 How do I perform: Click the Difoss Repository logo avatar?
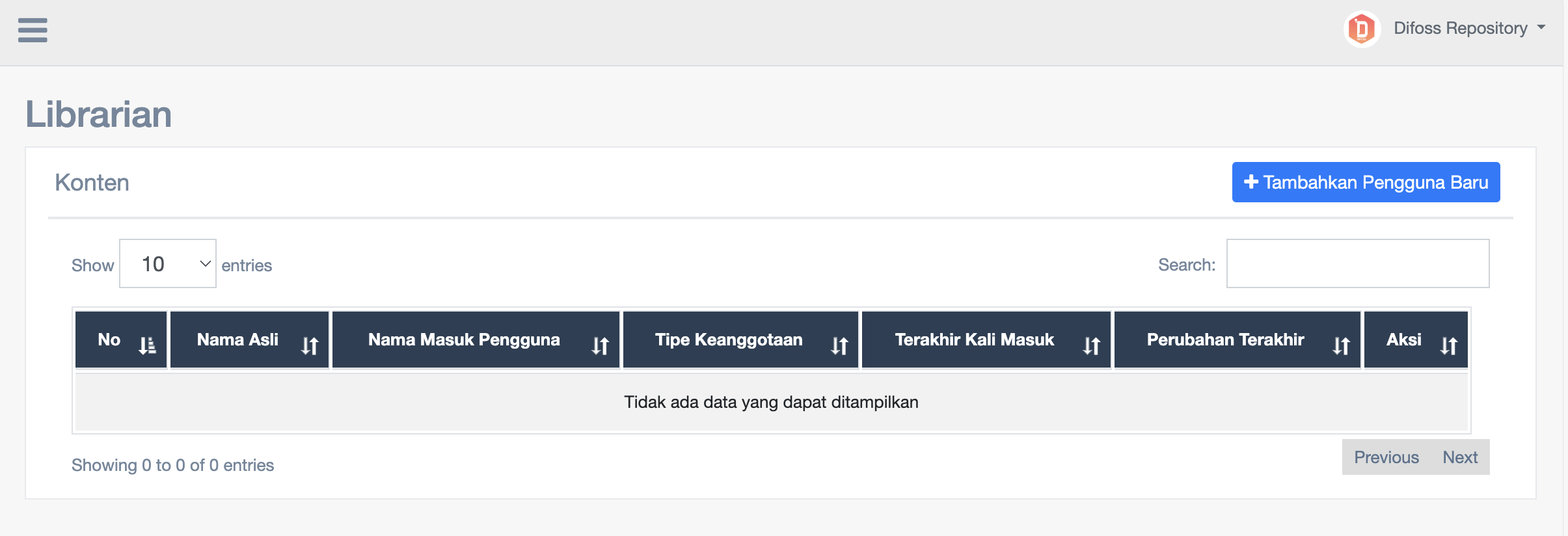click(x=1361, y=29)
